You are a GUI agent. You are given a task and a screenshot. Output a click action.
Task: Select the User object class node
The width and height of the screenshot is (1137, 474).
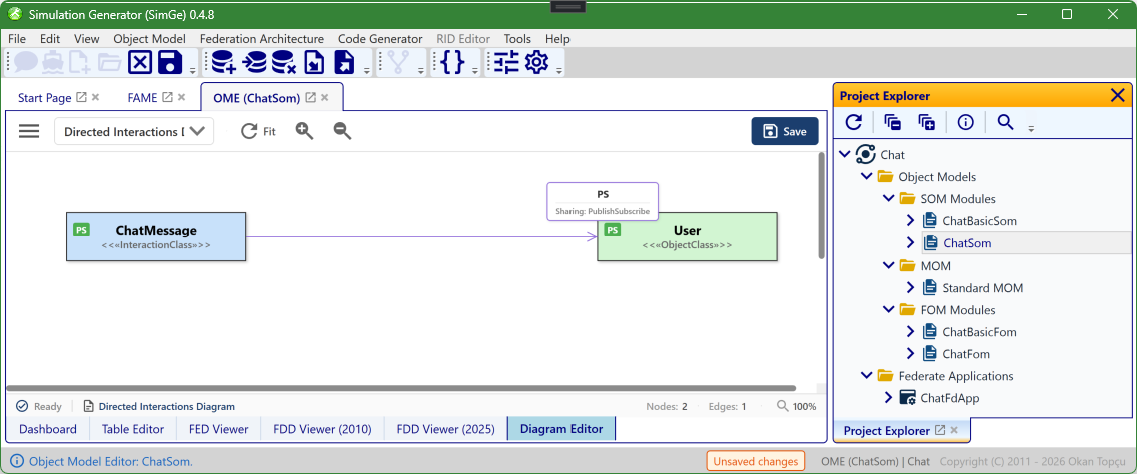coord(687,236)
